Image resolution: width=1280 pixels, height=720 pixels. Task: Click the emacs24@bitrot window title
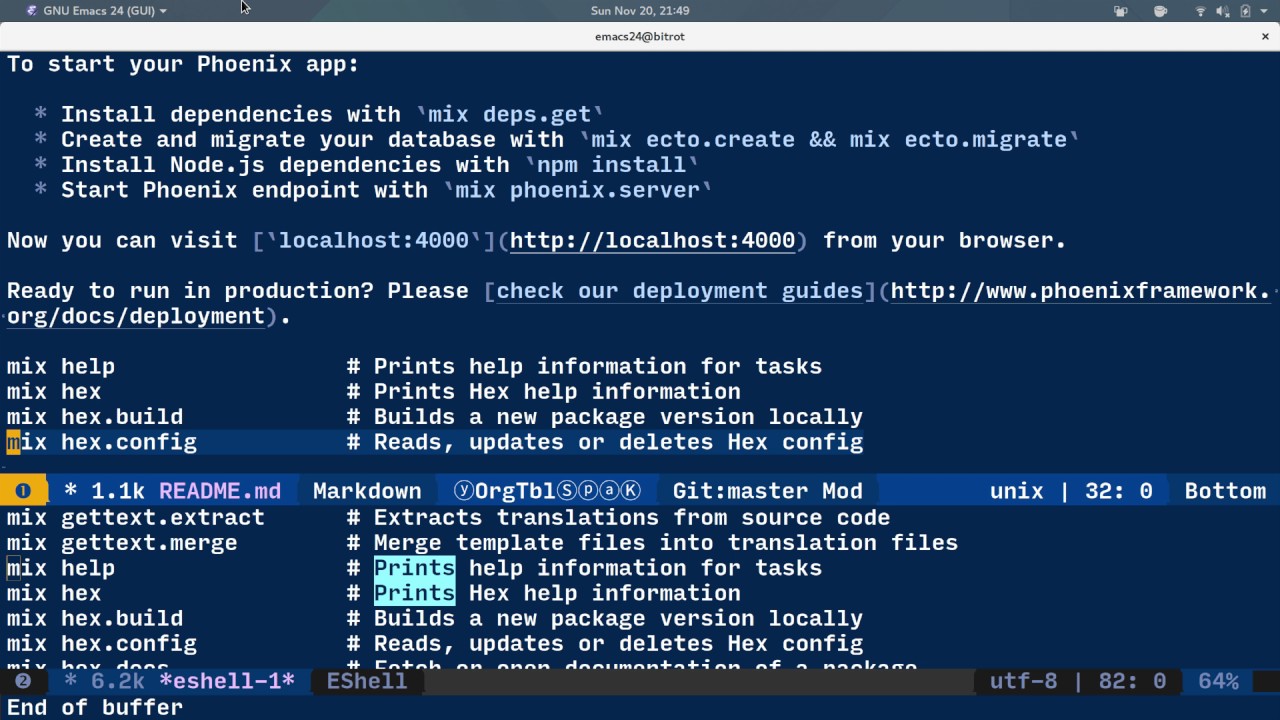pyautogui.click(x=640, y=36)
